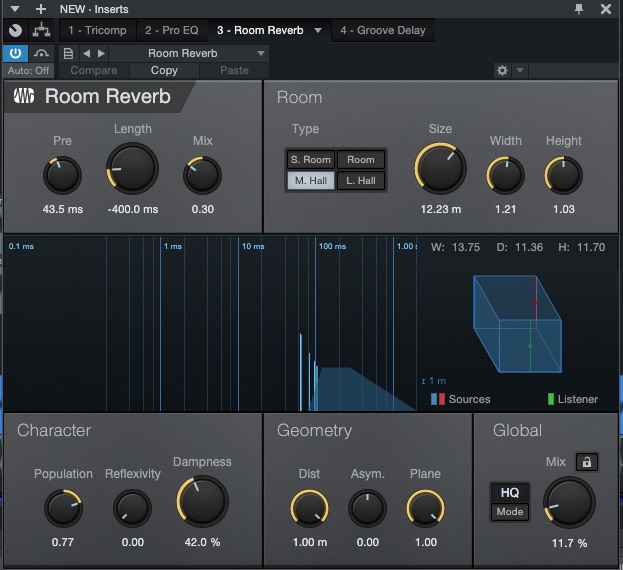Go to previous preset arrow
Screen dimensions: 623x570
(x=87, y=53)
